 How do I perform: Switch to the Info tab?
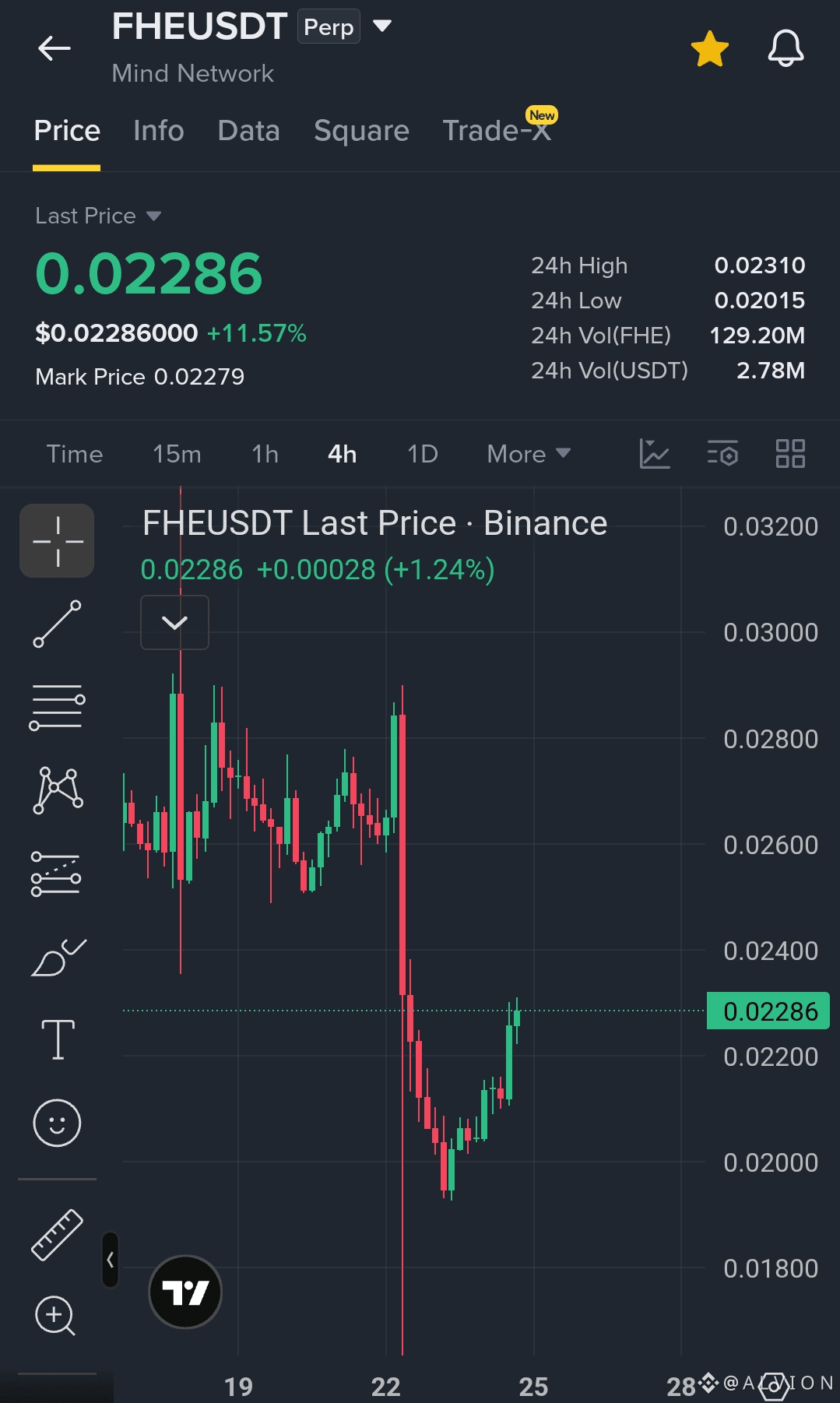[x=159, y=131]
